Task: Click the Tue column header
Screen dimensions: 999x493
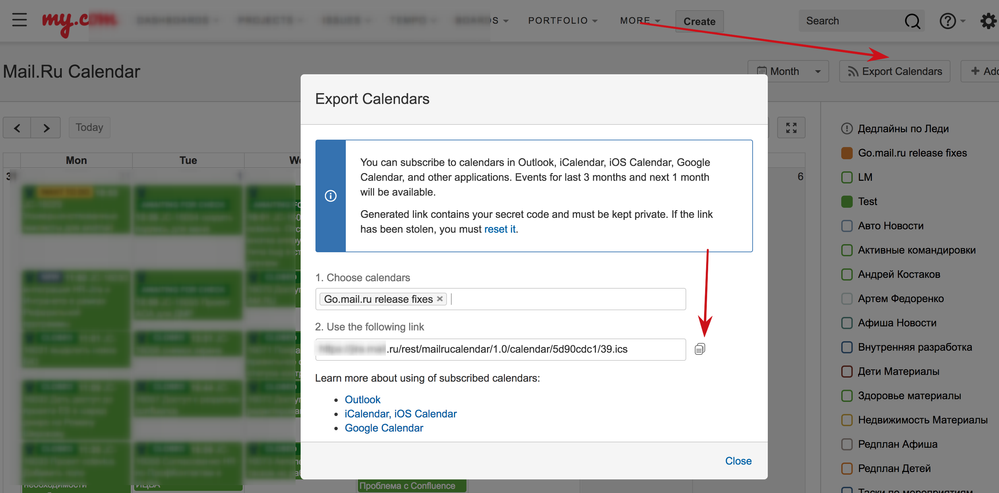Action: point(188,161)
